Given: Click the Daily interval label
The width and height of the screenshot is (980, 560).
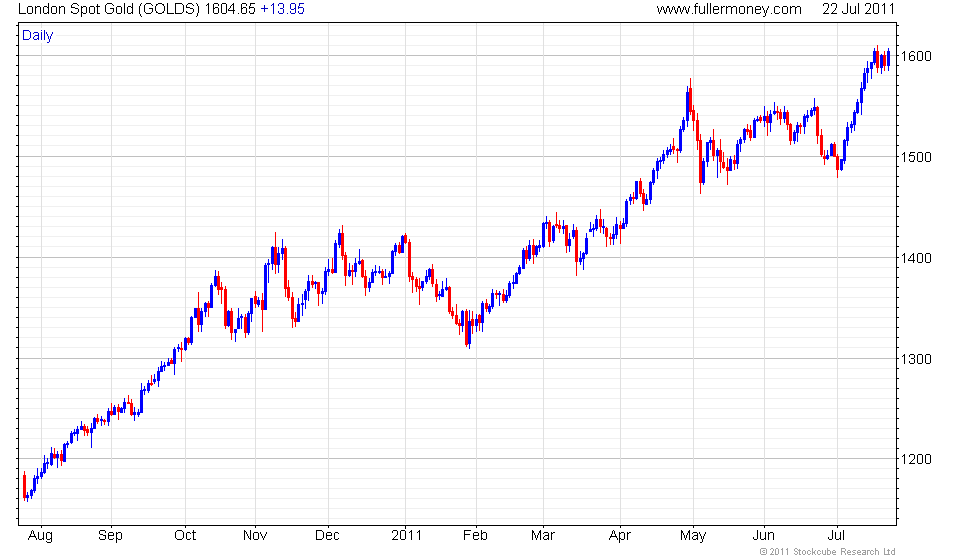Looking at the screenshot, I should click(38, 36).
